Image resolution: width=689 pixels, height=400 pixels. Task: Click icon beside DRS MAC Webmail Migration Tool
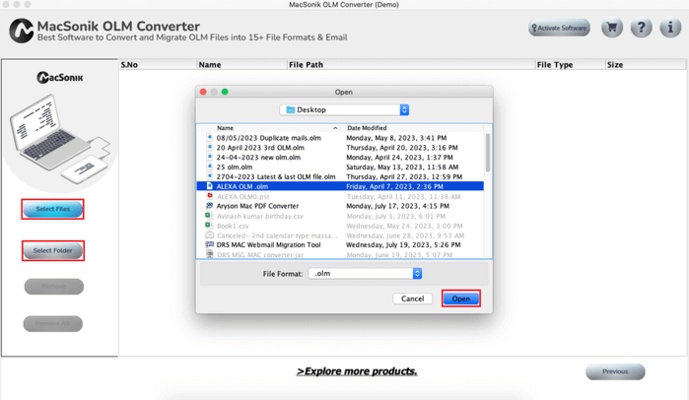(210, 244)
